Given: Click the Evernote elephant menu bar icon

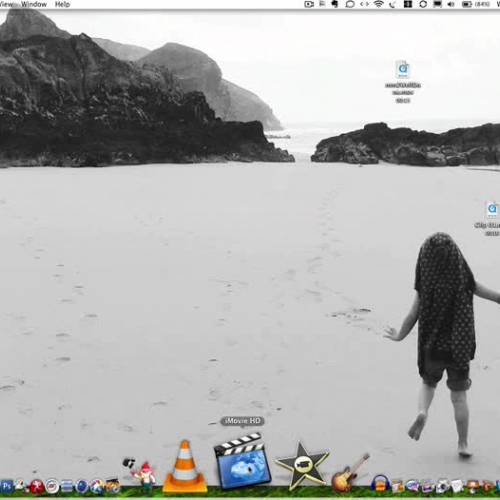Looking at the screenshot, I should tap(335, 4).
